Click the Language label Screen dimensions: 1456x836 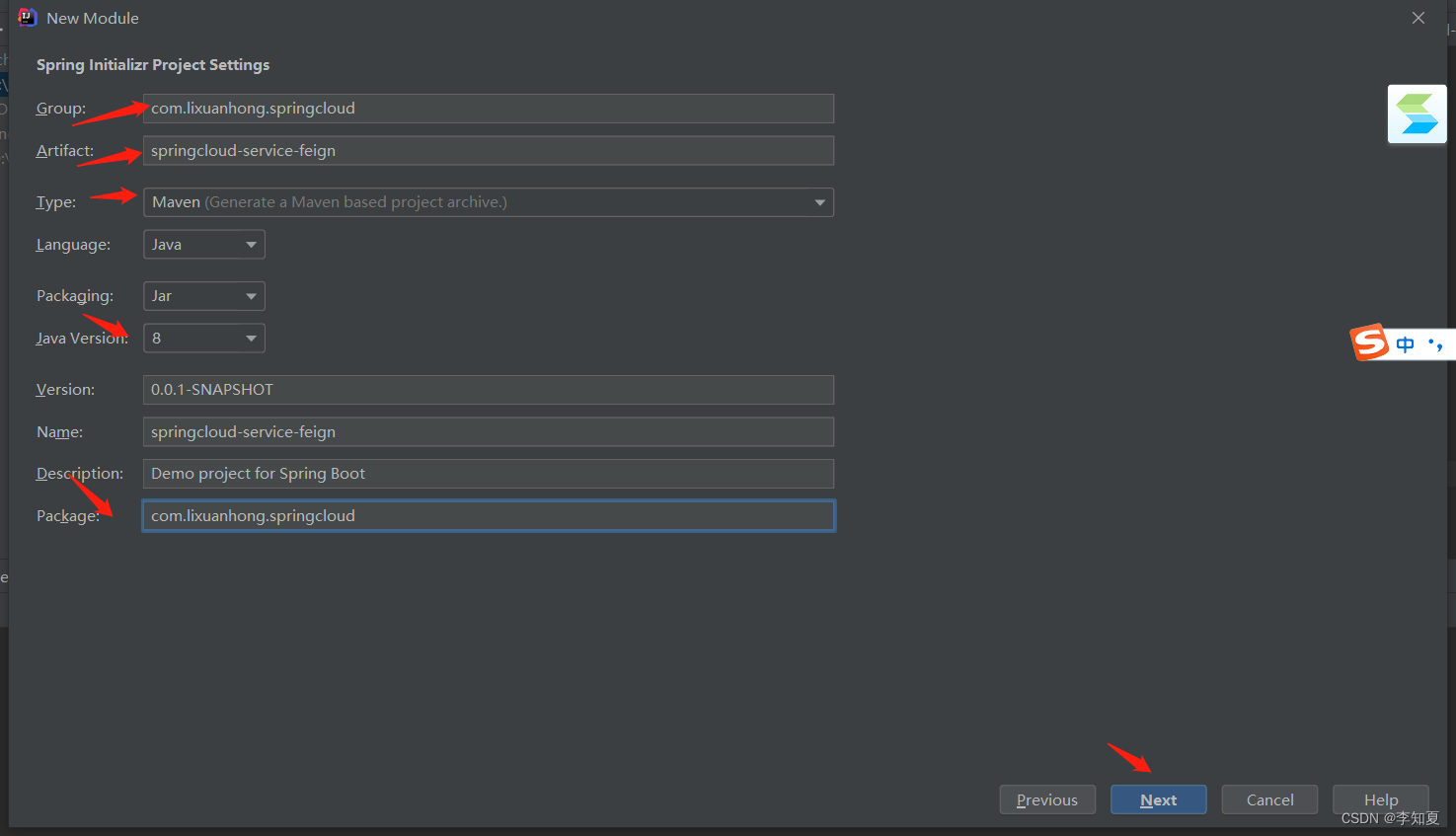[73, 245]
